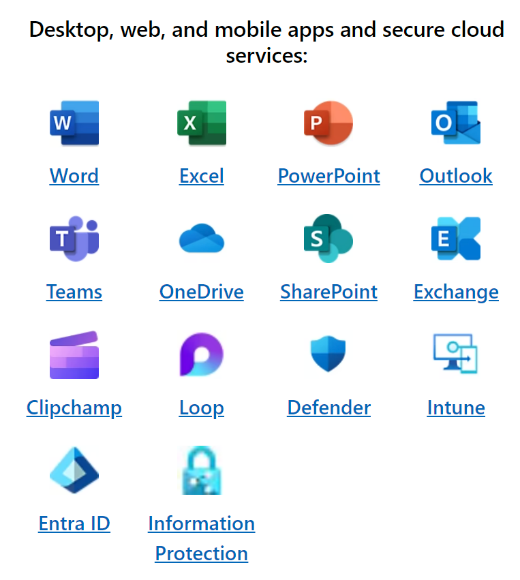Click the blue Exchange icon
The width and height of the screenshot is (520, 580).
(456, 238)
